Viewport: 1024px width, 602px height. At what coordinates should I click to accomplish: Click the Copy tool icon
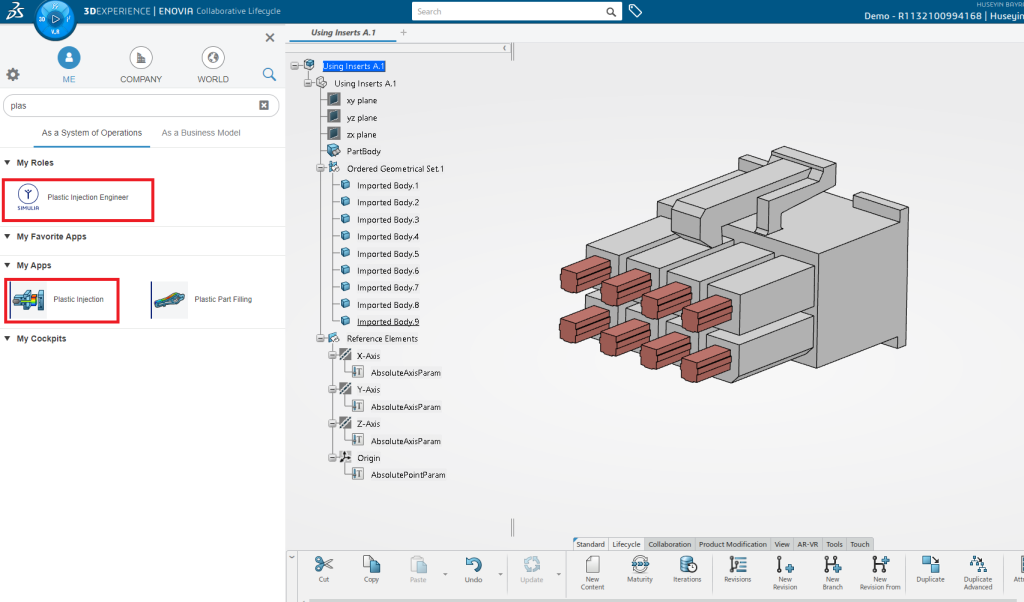371,565
